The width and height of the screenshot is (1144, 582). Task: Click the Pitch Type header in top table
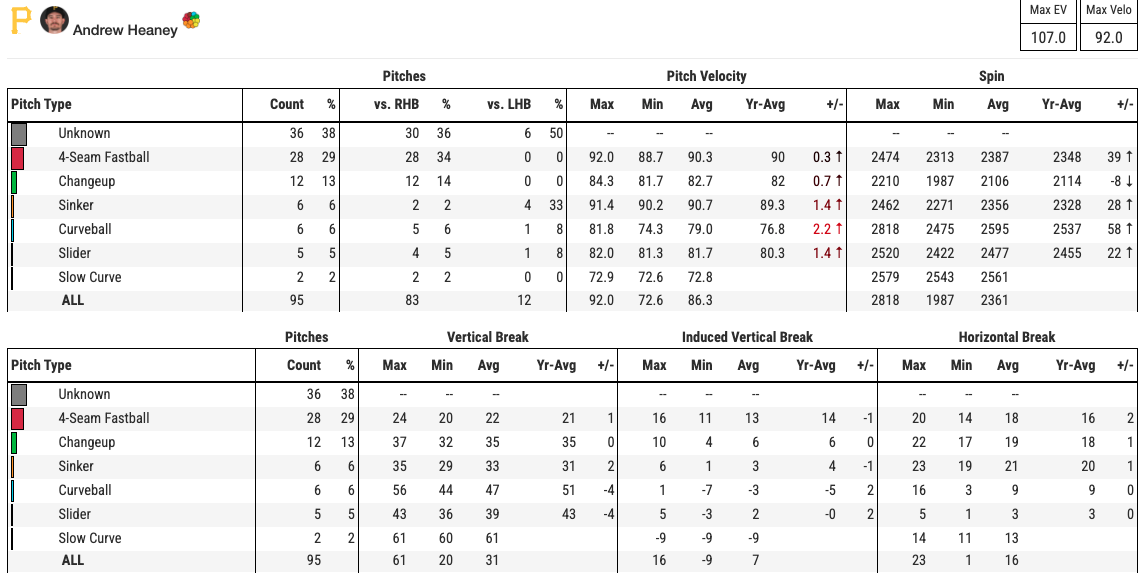click(x=41, y=104)
